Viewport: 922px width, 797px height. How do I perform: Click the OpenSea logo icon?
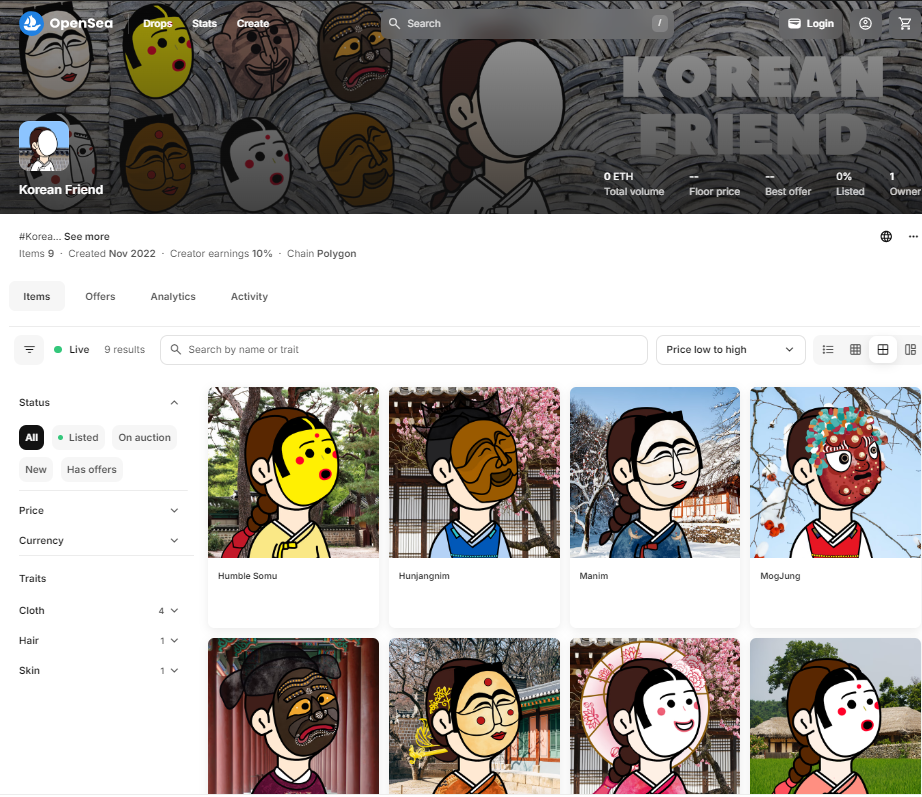[x=31, y=23]
